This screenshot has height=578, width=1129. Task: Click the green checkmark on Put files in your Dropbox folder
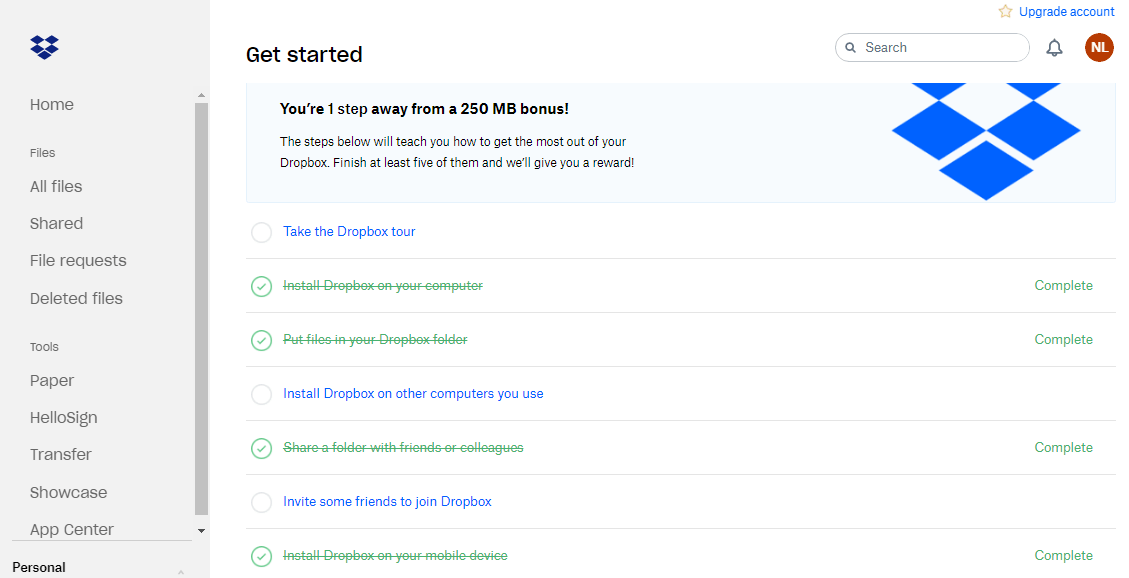point(261,340)
